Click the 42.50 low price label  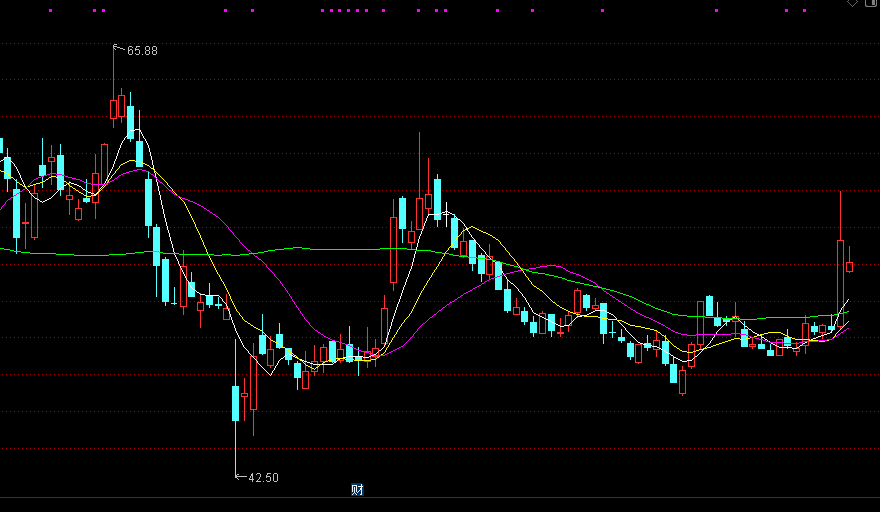click(x=263, y=478)
